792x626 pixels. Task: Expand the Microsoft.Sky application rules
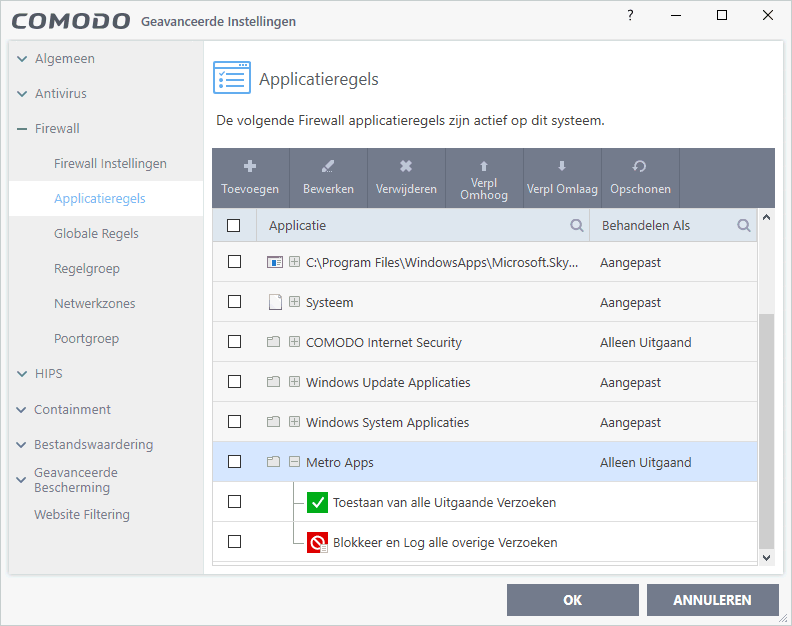(x=294, y=262)
